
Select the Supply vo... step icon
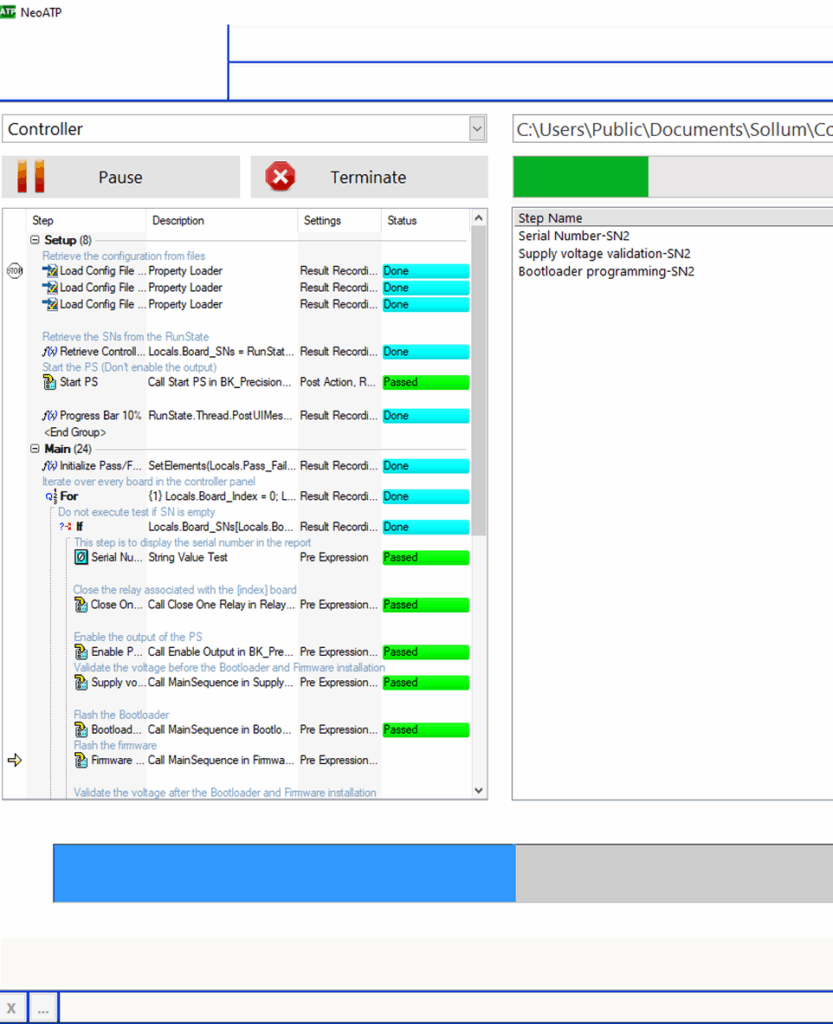coord(81,682)
